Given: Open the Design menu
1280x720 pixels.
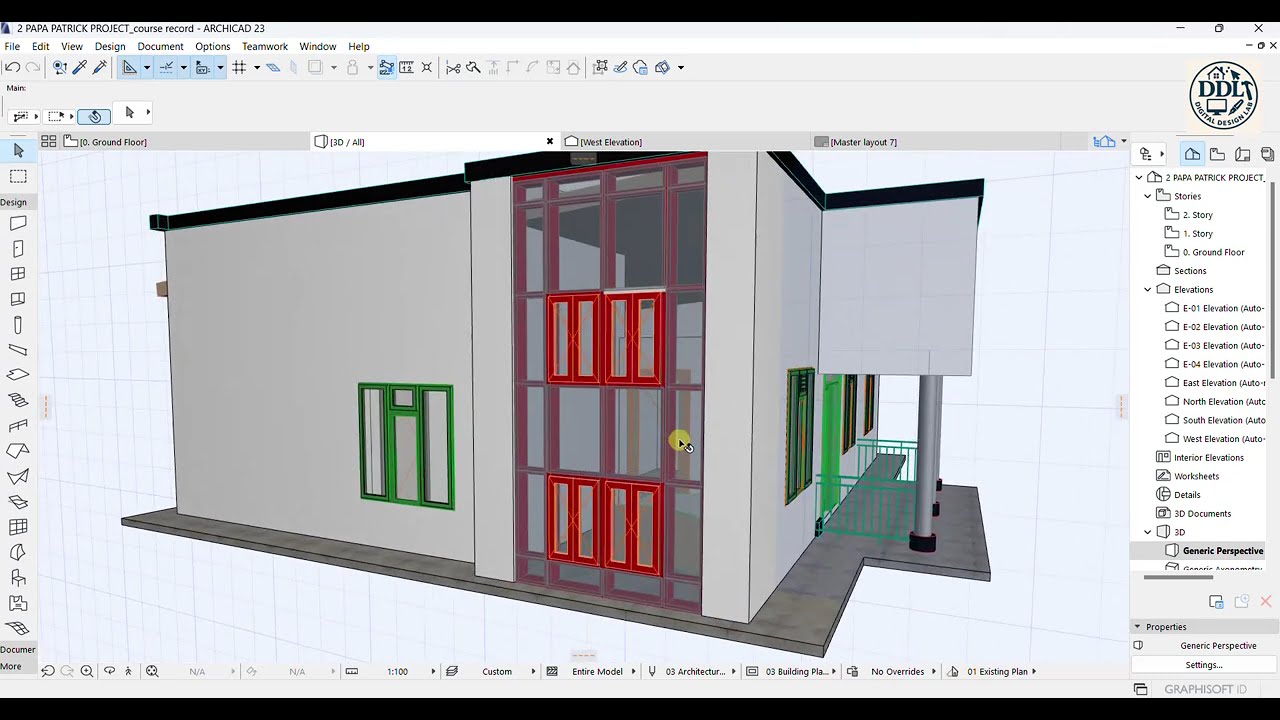Looking at the screenshot, I should (x=110, y=46).
